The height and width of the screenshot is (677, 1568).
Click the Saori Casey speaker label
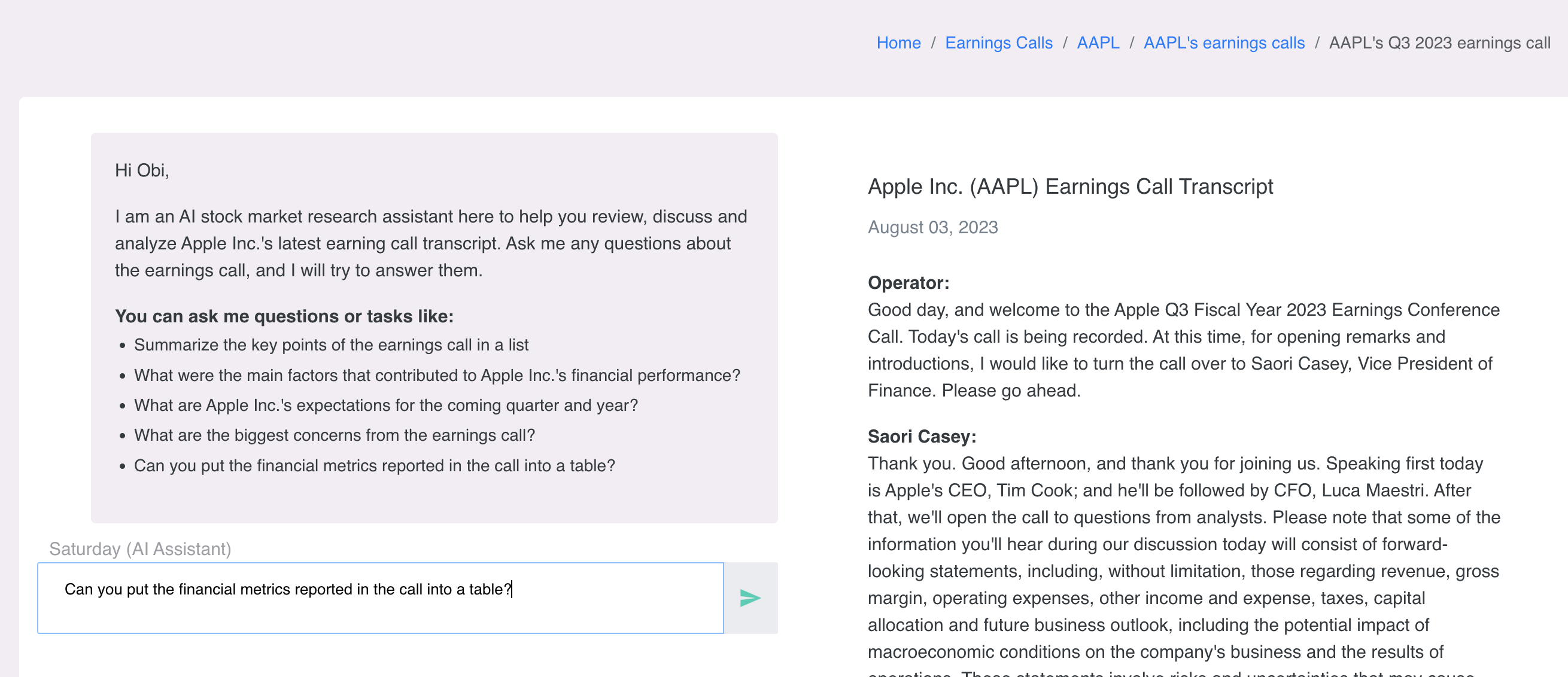[x=922, y=436]
